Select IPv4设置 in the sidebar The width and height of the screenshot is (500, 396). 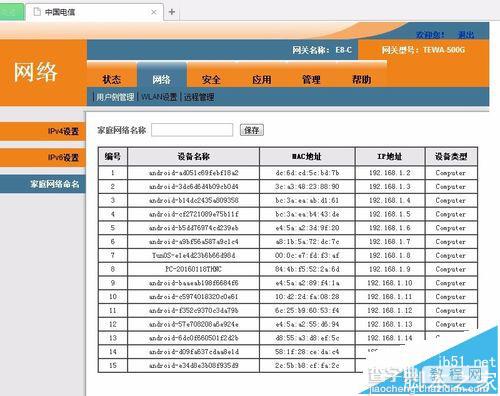(x=43, y=131)
